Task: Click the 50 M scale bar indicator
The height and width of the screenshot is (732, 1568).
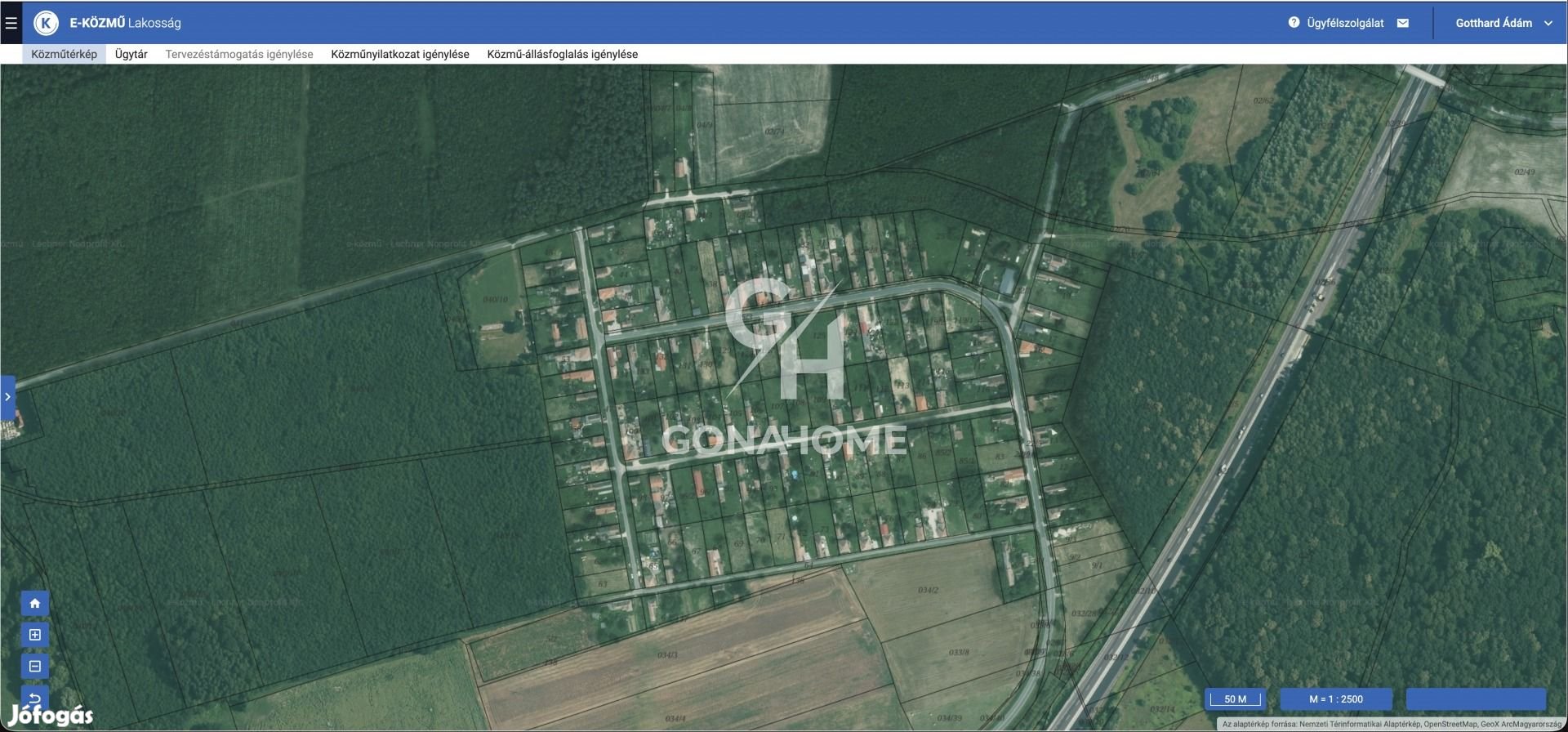Action: coord(1236,699)
